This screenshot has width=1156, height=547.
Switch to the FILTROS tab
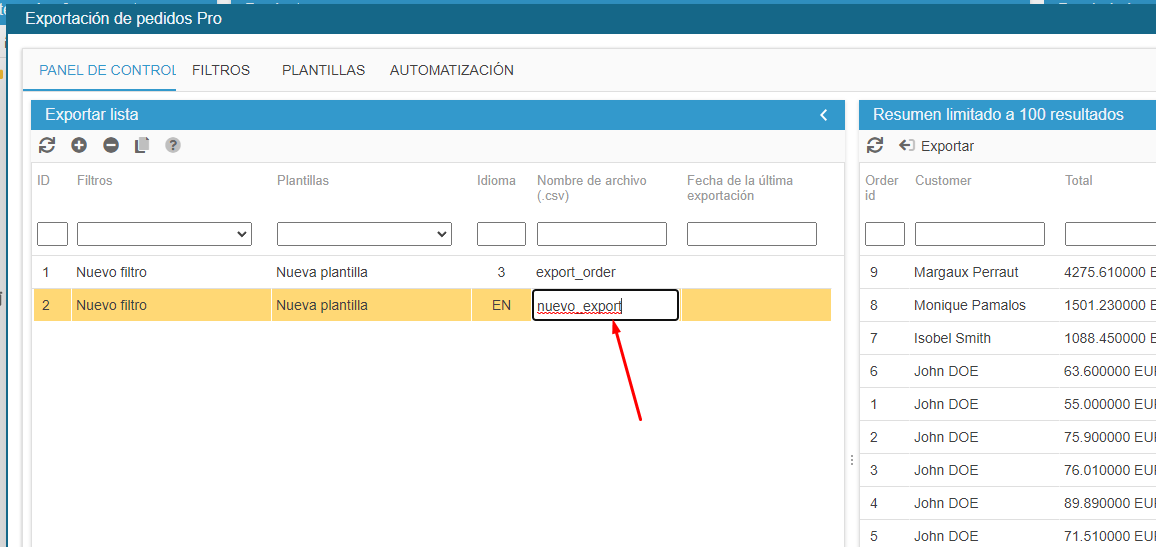point(221,71)
